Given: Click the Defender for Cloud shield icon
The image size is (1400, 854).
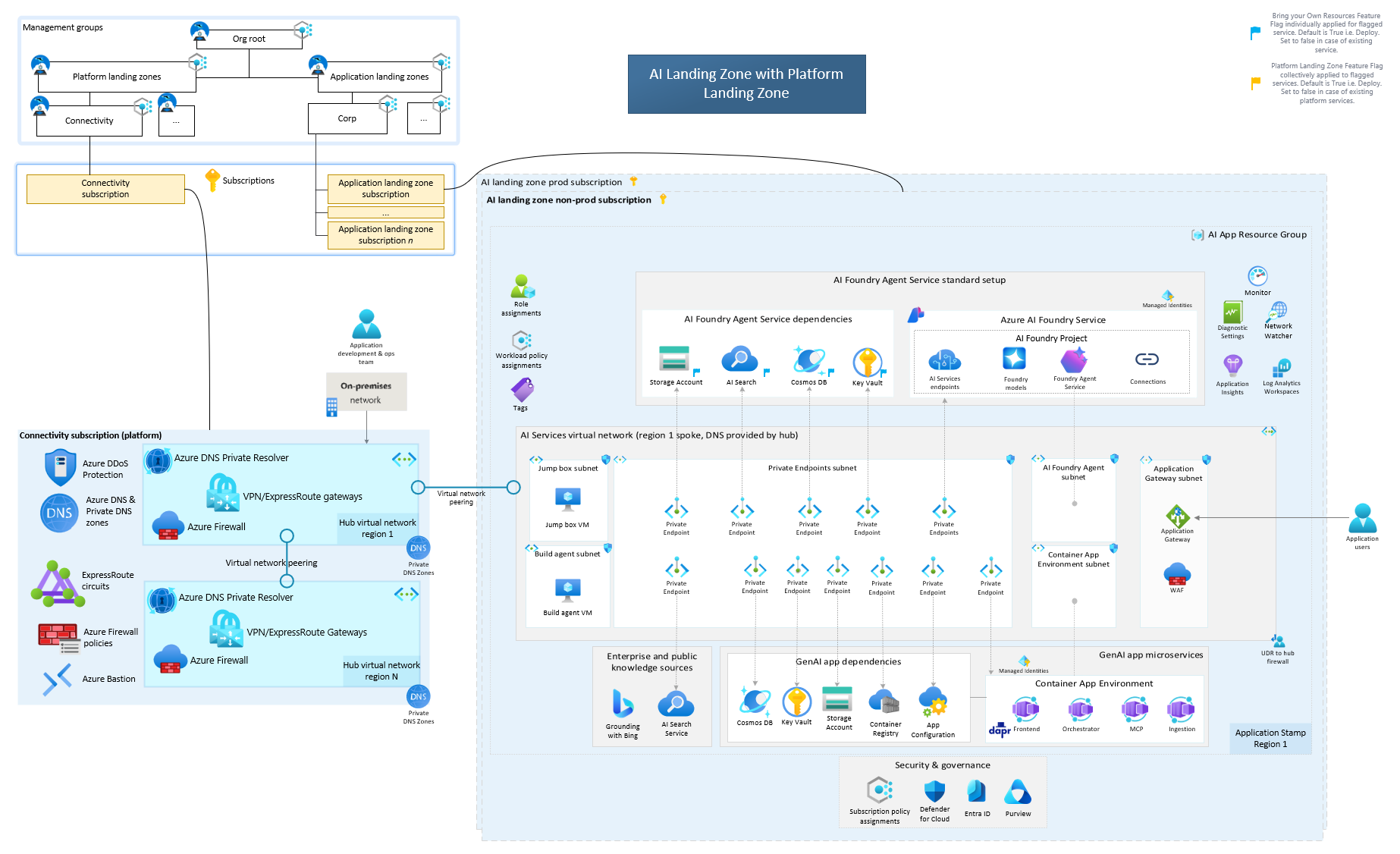Looking at the screenshot, I should coord(934,792).
